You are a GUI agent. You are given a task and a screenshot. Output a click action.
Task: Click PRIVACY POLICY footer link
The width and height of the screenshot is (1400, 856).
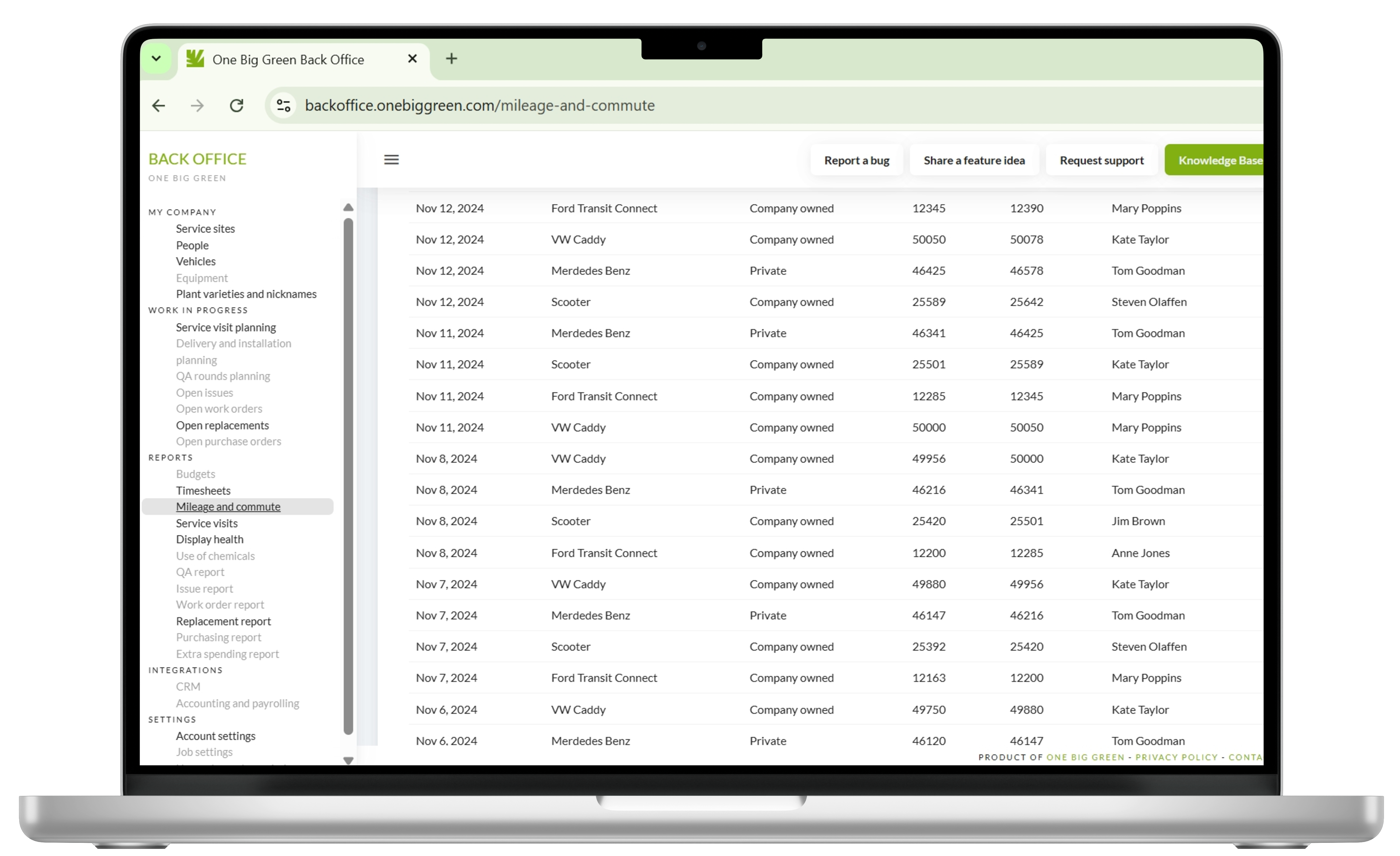coord(1176,757)
